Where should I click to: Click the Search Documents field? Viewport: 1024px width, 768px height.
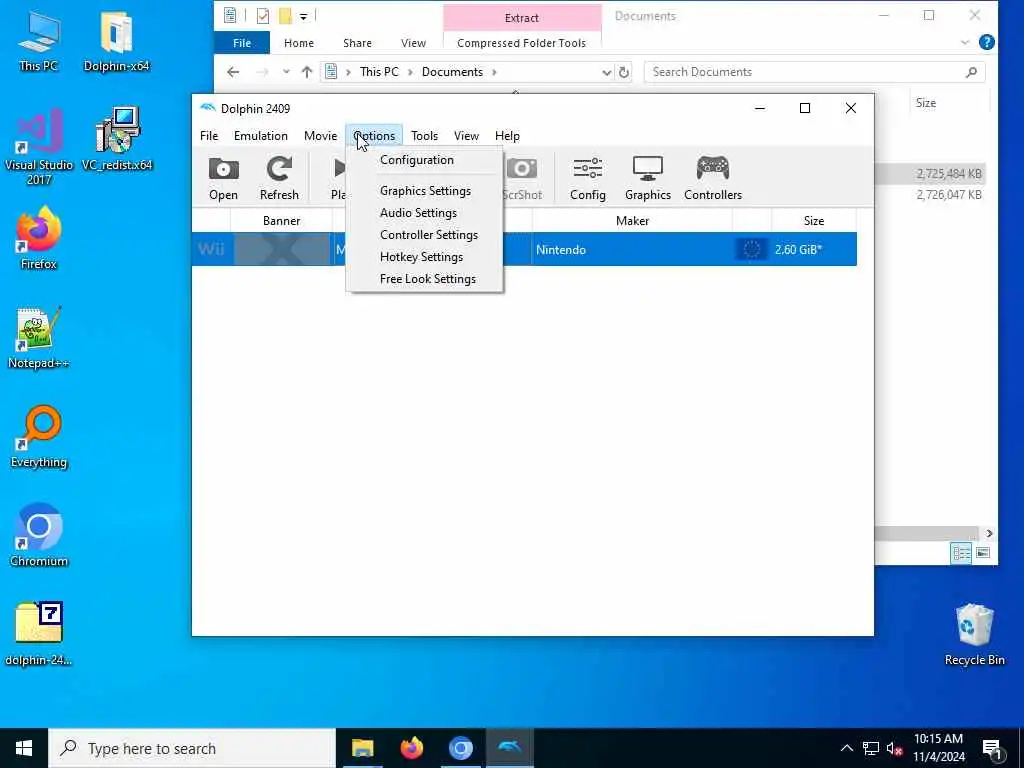(x=814, y=72)
